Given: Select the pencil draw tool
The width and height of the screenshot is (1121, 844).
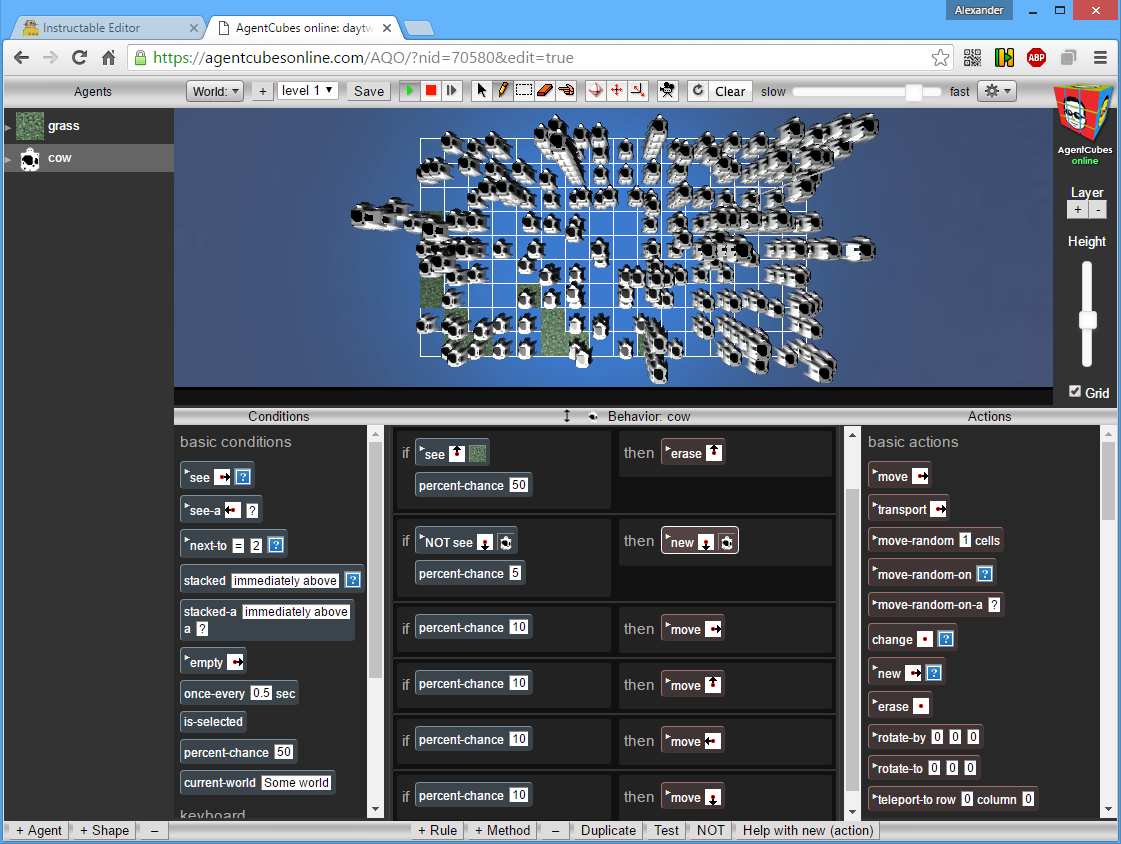Looking at the screenshot, I should [503, 91].
